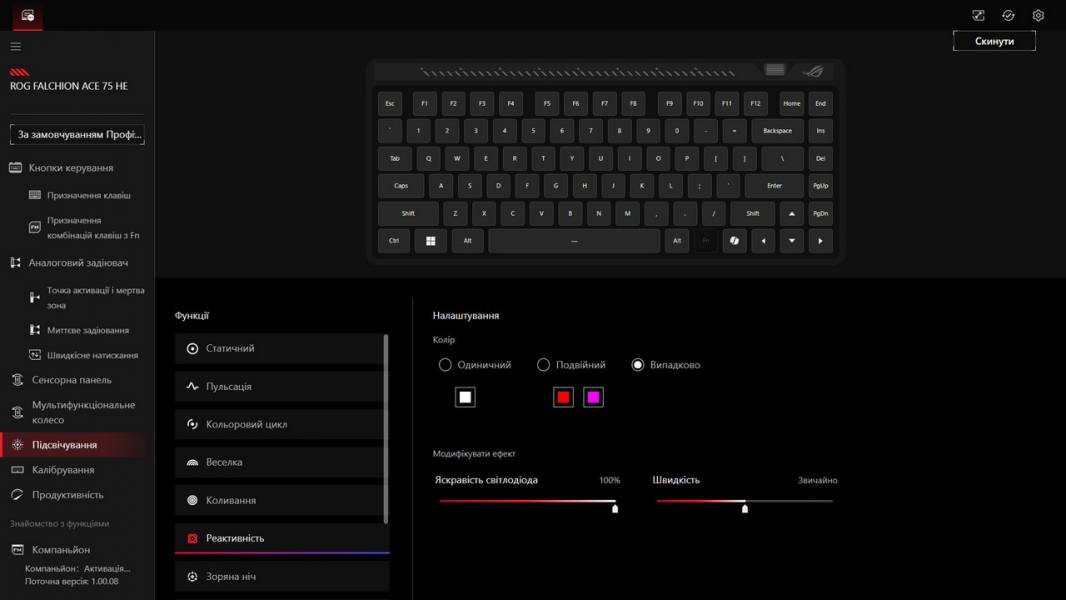The image size is (1066, 600).
Task: Click the magenta color swatch
Action: click(593, 398)
